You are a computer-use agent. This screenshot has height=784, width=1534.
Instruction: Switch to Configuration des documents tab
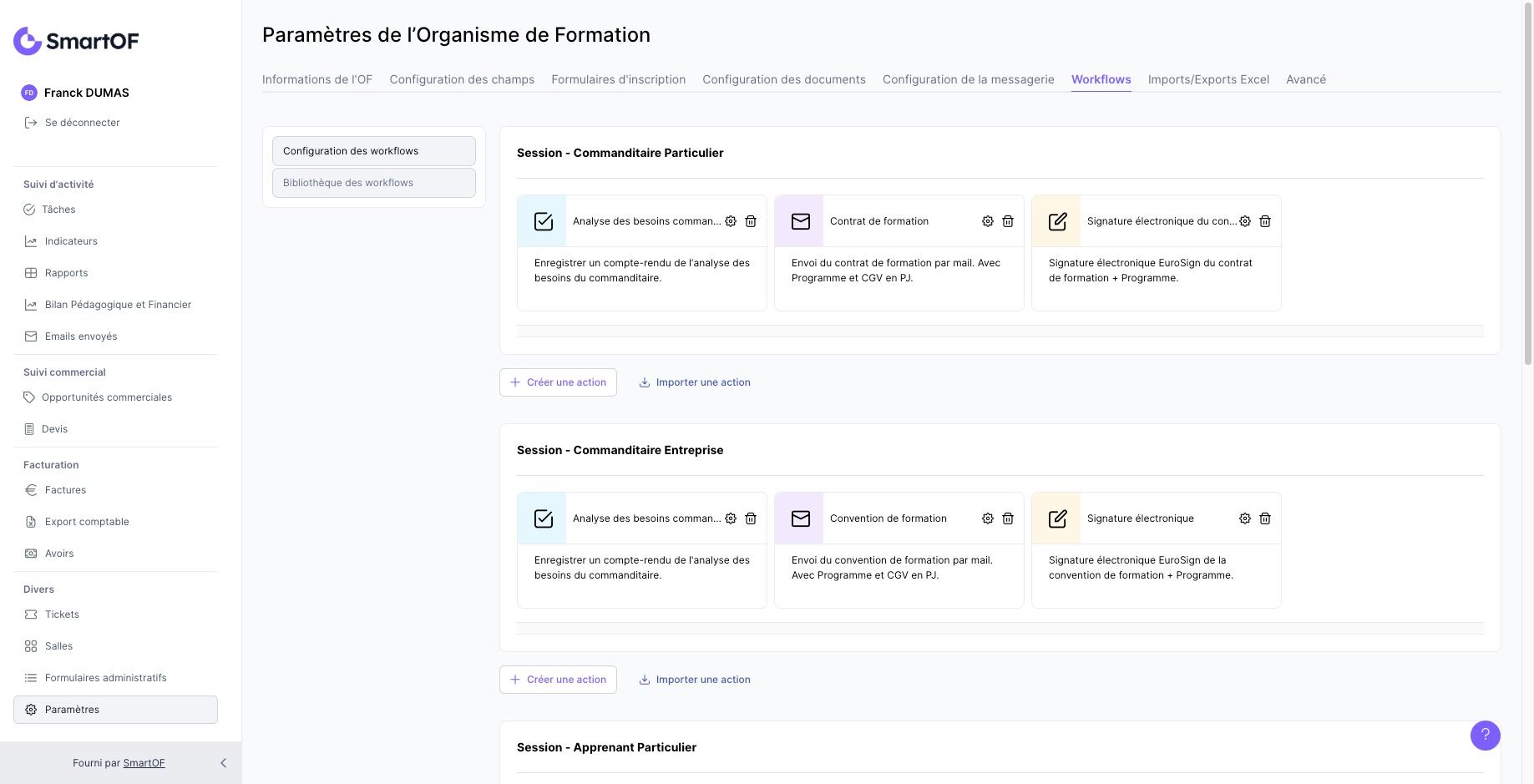point(783,79)
